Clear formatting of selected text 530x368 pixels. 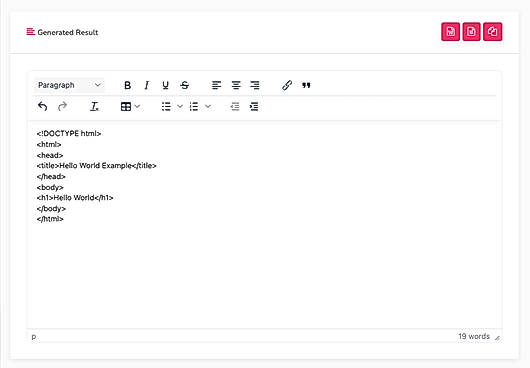click(94, 106)
